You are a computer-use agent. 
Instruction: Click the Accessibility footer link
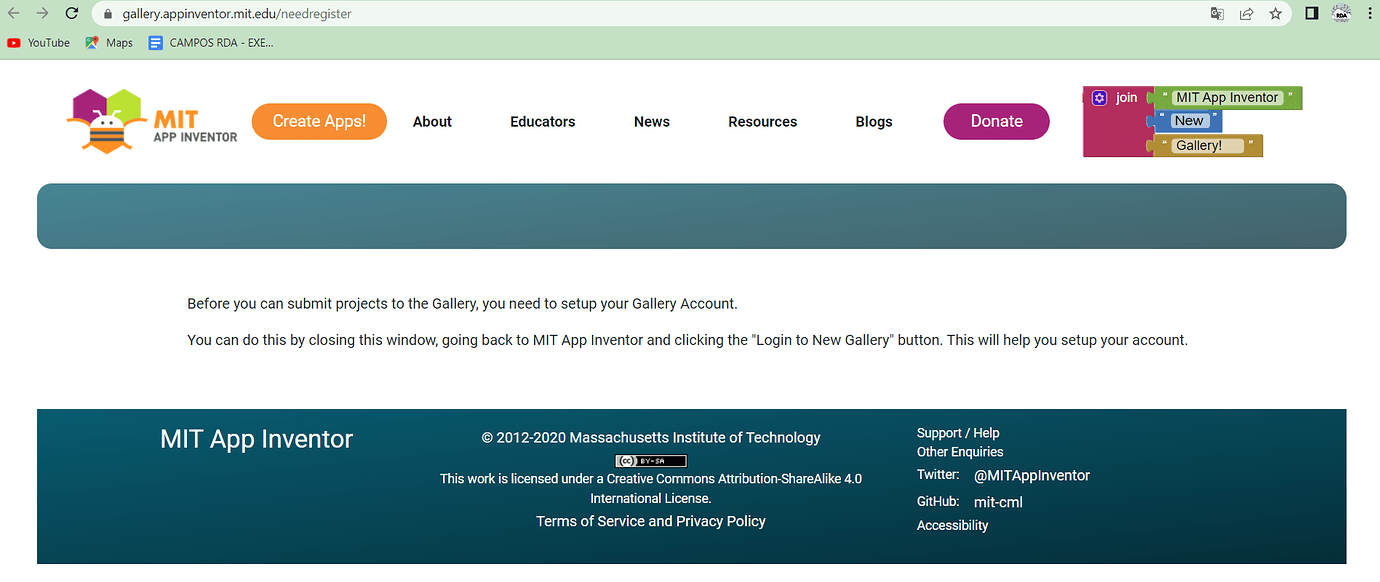[952, 525]
